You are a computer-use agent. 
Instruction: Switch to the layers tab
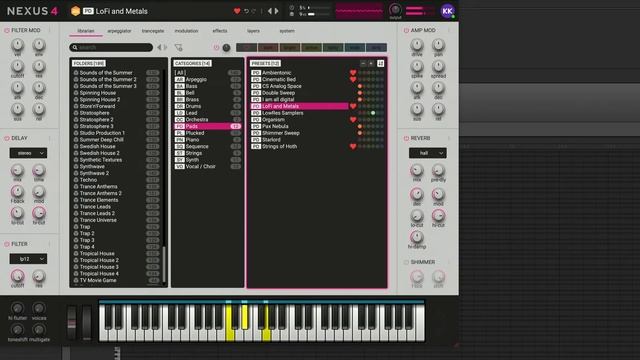253,31
